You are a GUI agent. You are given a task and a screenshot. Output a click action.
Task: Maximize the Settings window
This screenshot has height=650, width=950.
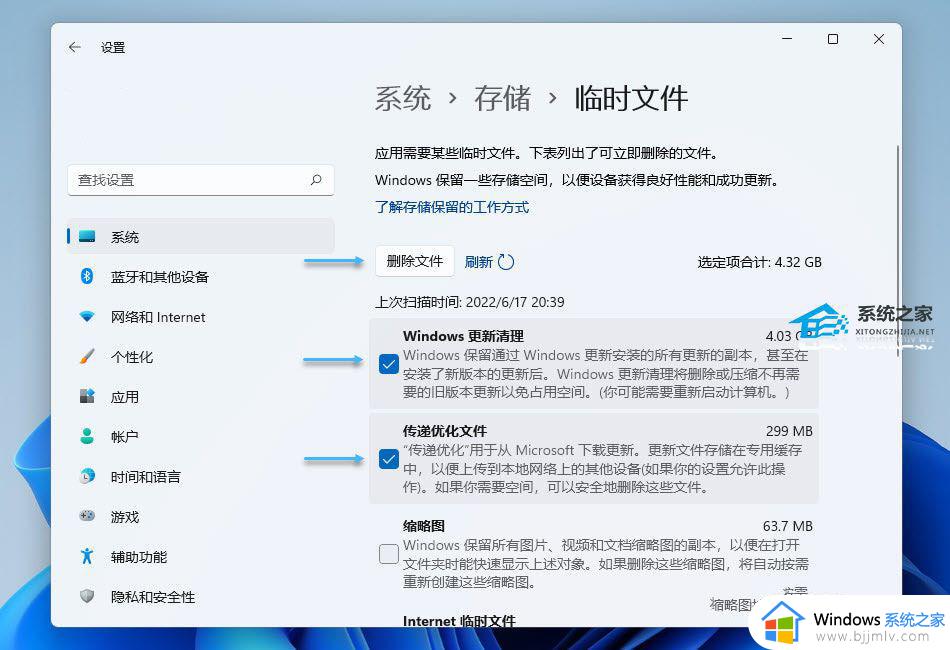point(833,39)
